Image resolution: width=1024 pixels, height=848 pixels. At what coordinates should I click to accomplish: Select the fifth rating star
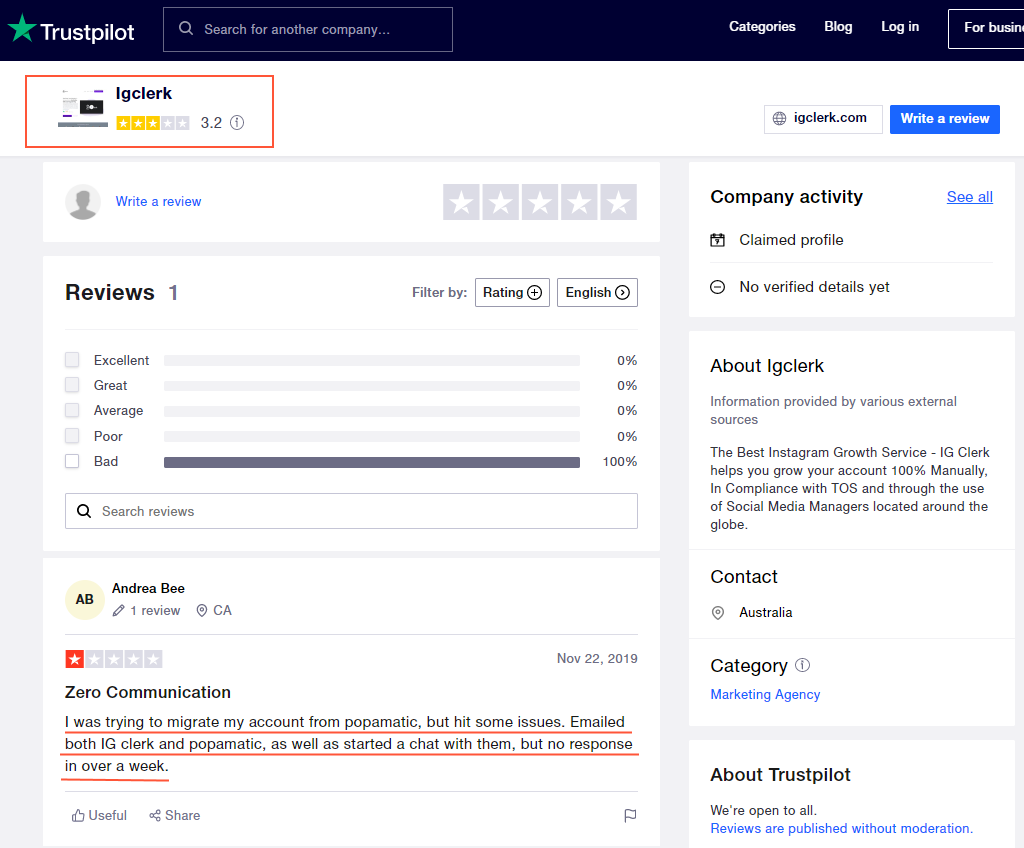(618, 202)
